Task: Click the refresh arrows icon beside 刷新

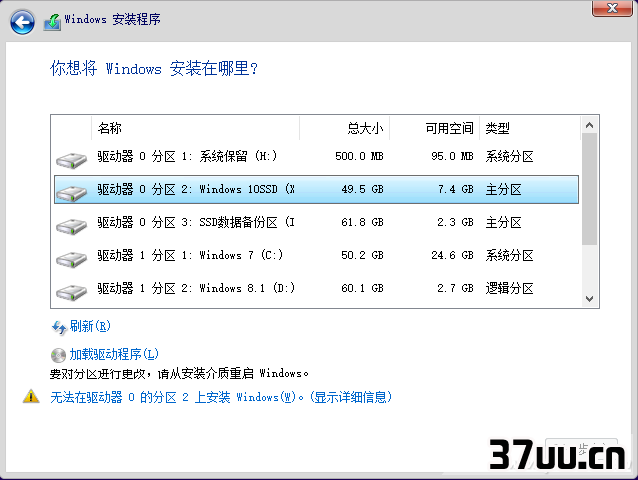Action: click(59, 327)
